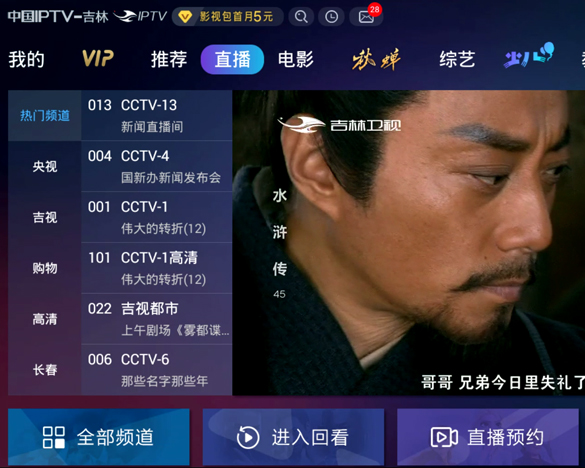Screen dimensions: 585x468
Task: Choose the 吉视 channel category
Action: pyautogui.click(x=45, y=217)
